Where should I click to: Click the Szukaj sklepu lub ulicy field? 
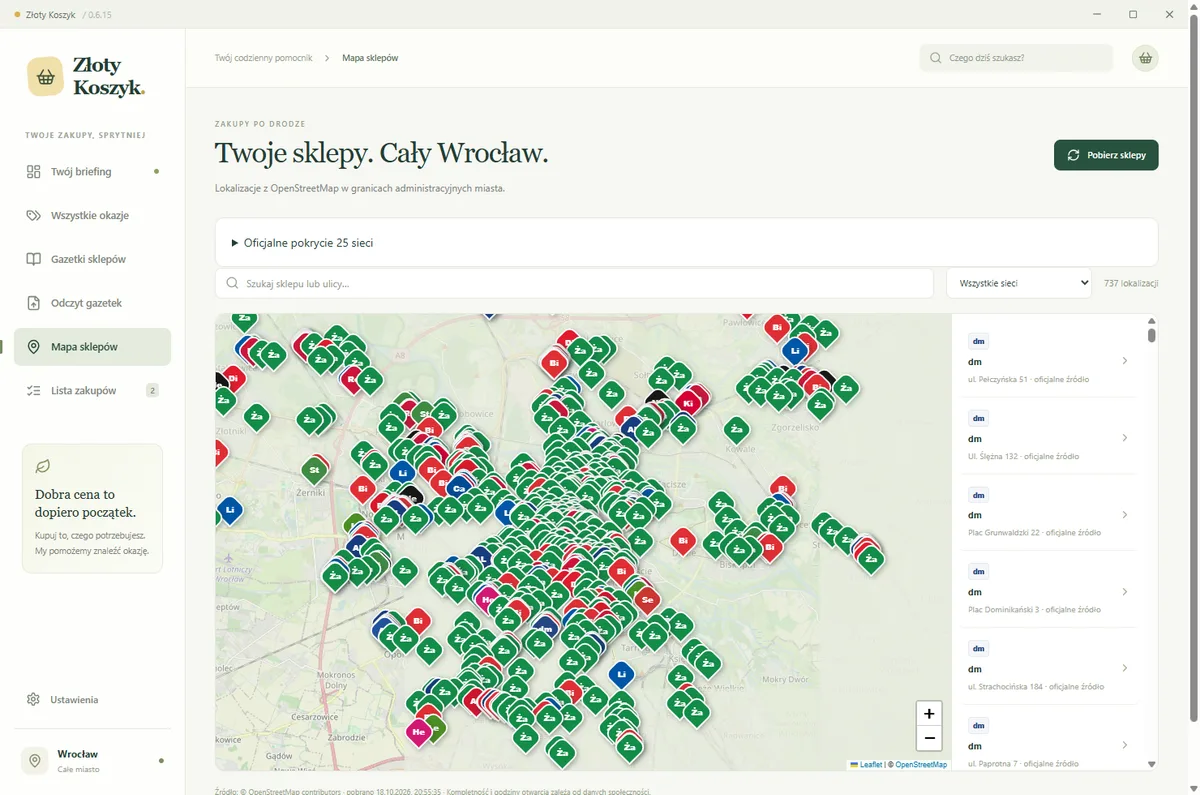[575, 283]
